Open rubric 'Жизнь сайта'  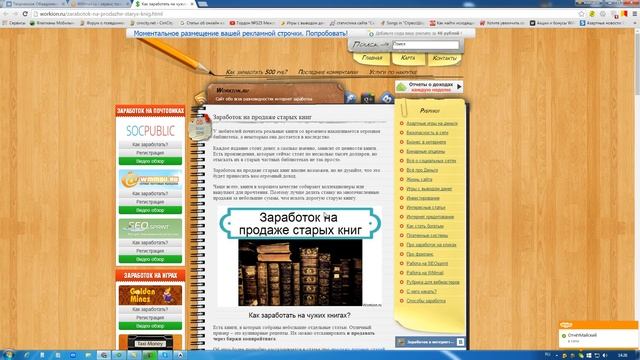[419, 179]
